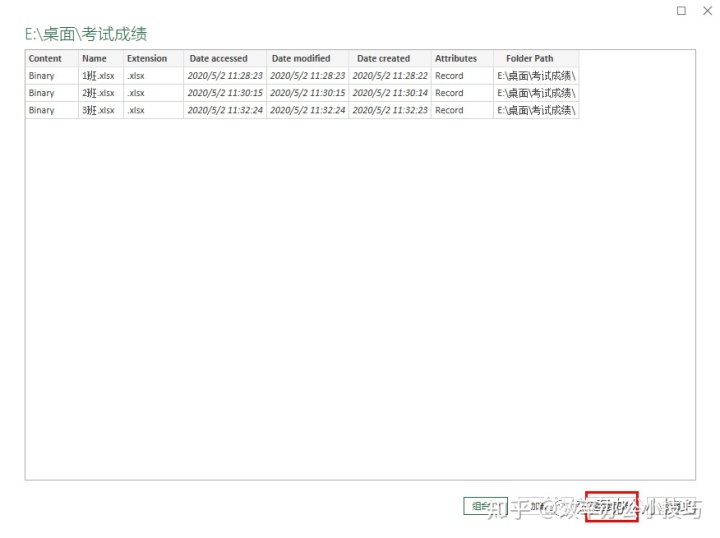The width and height of the screenshot is (720, 538).
Task: Click Binary in the 2班.xlsx row
Action: coord(41,93)
